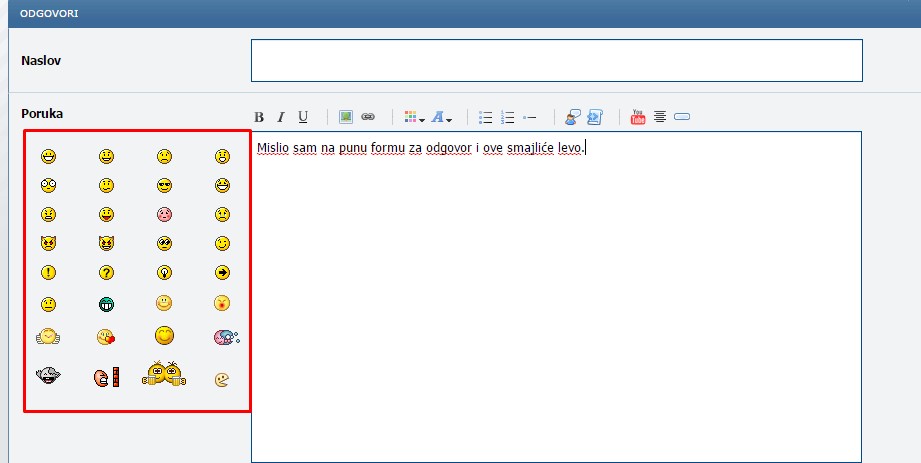Viewport: 921px width, 463px height.
Task: Insert a hyperlink with the chain icon
Action: (368, 117)
